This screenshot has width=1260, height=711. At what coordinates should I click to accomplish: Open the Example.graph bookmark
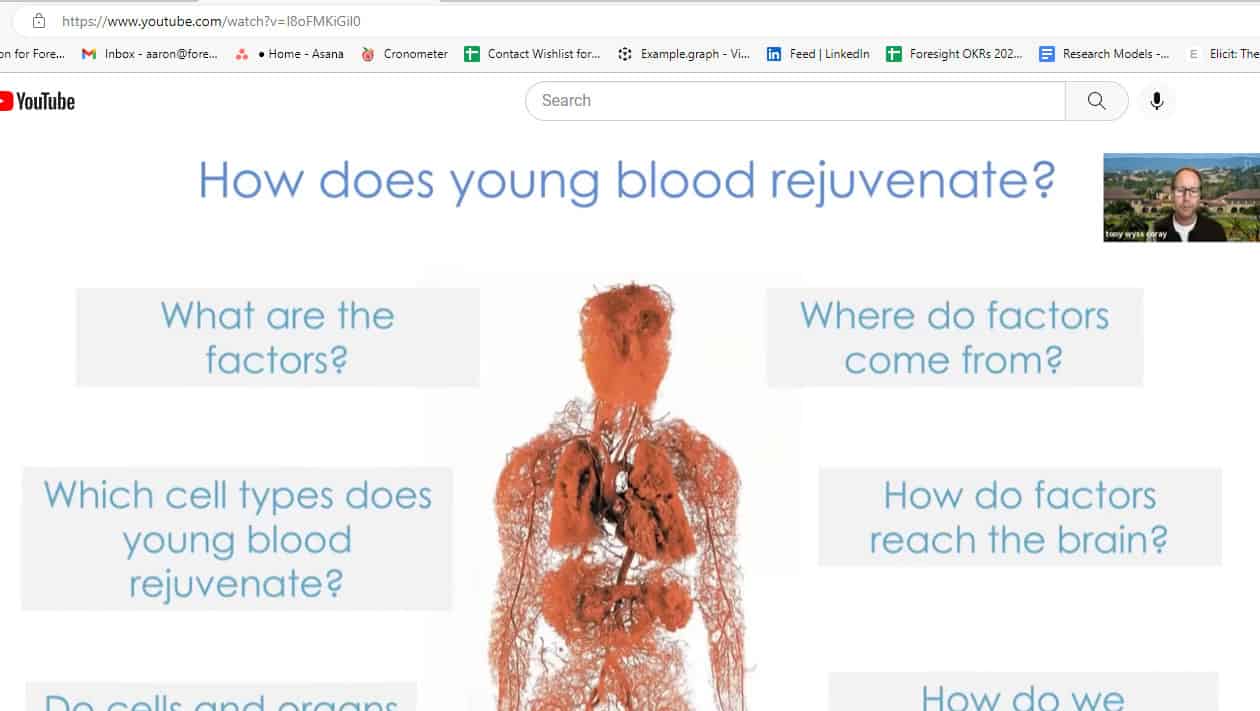pyautogui.click(x=684, y=54)
